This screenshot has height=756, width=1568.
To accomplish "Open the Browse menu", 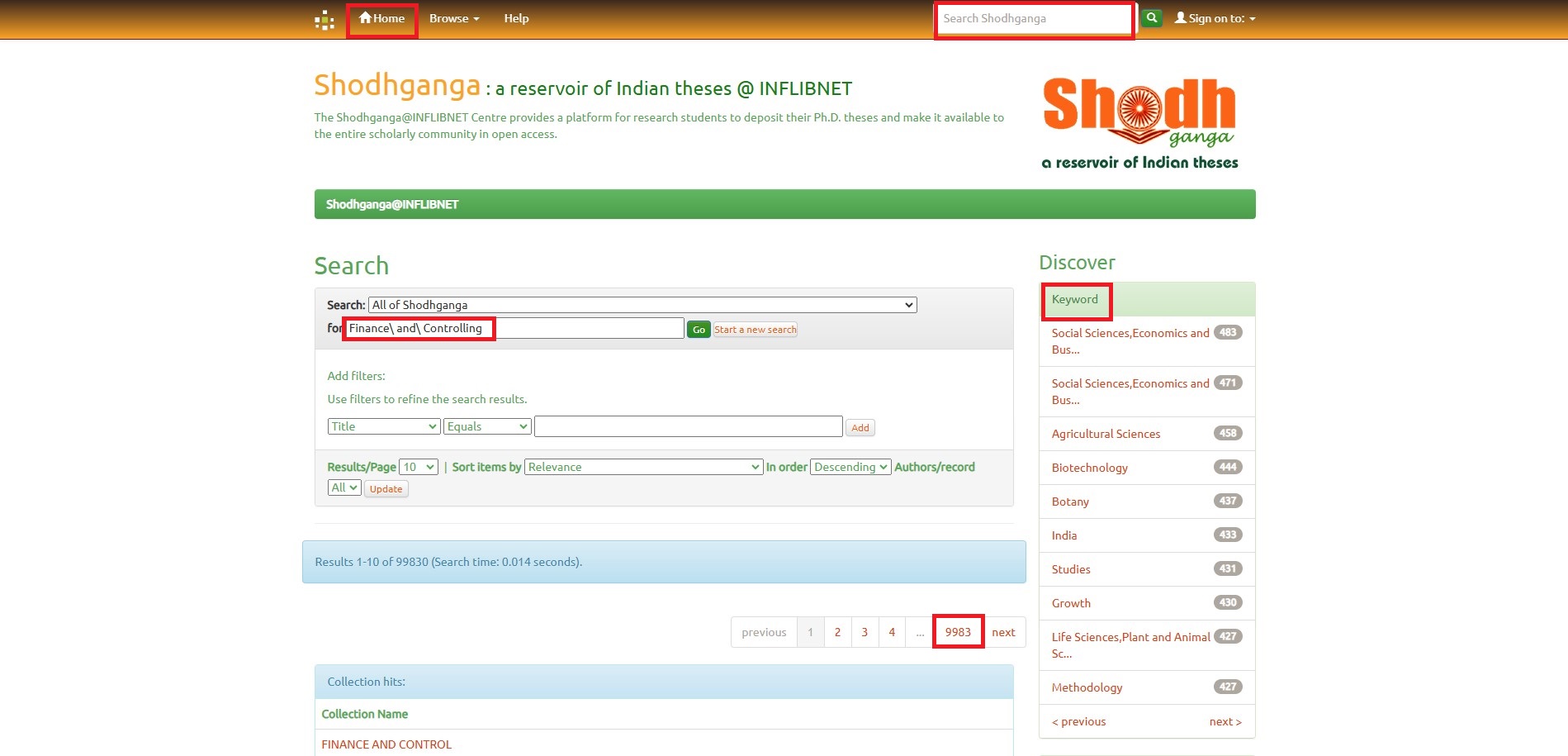I will (453, 18).
